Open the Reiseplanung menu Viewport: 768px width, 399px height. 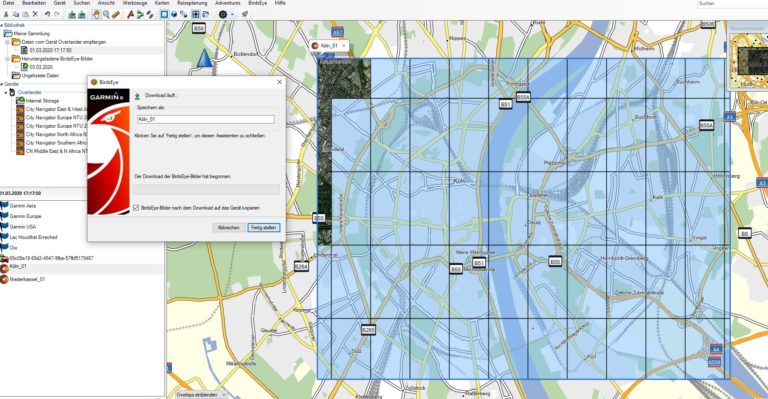pyautogui.click(x=192, y=3)
